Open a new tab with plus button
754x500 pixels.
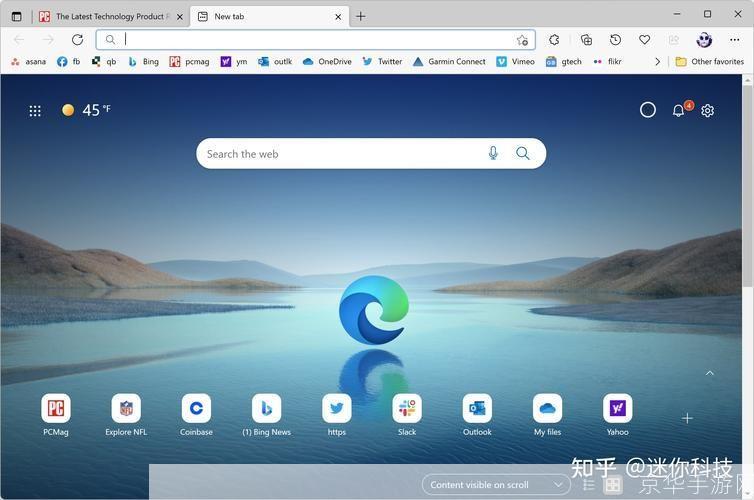pos(361,16)
